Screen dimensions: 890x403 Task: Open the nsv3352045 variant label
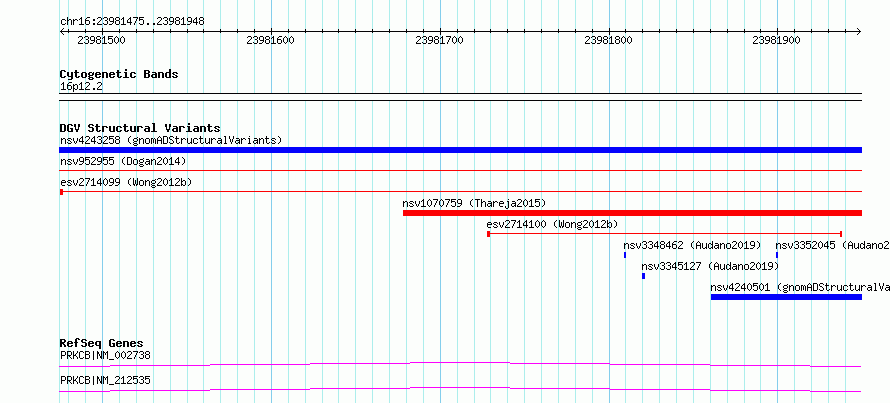click(x=832, y=245)
